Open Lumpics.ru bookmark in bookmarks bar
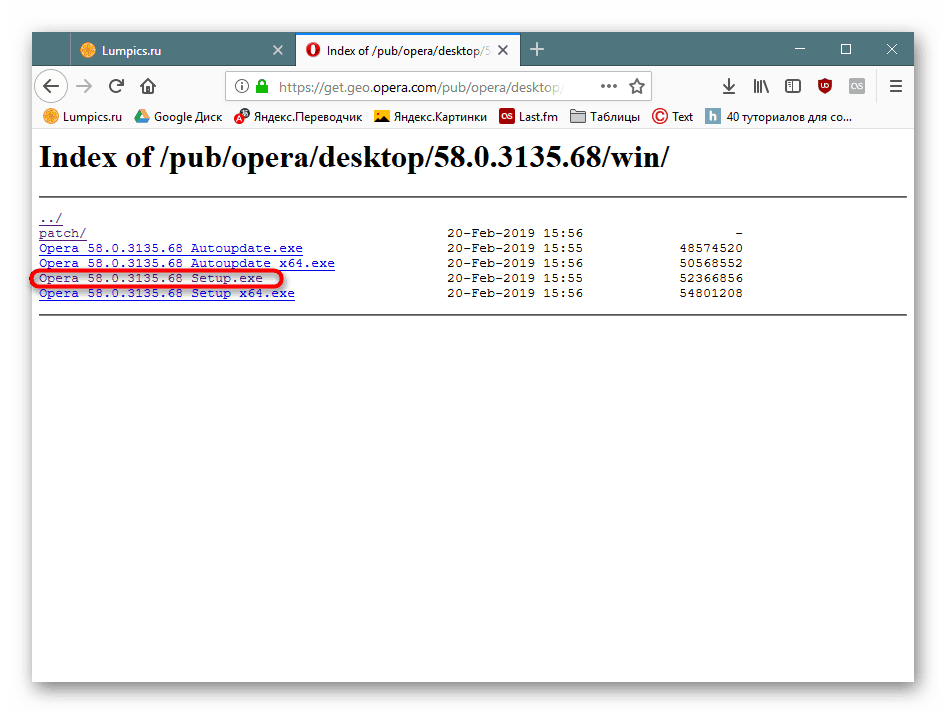The image size is (946, 714). [x=83, y=116]
